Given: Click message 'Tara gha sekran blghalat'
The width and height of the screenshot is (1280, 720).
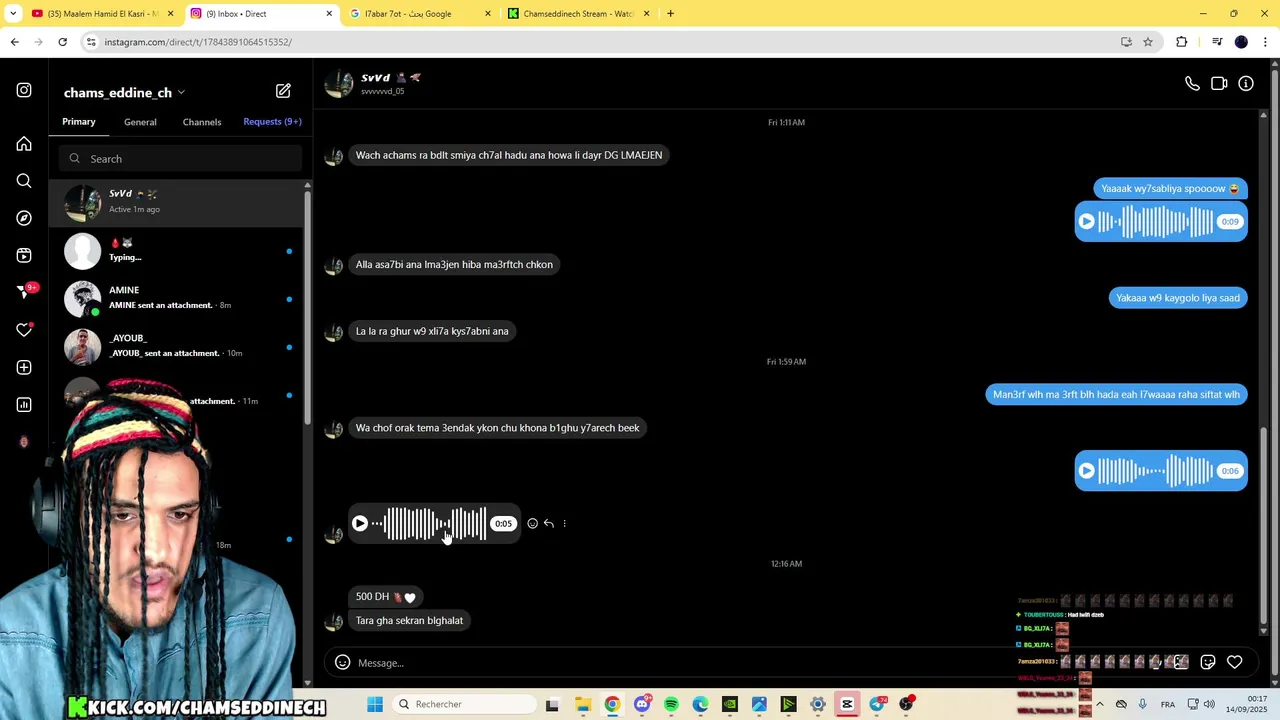Looking at the screenshot, I should 409,621.
